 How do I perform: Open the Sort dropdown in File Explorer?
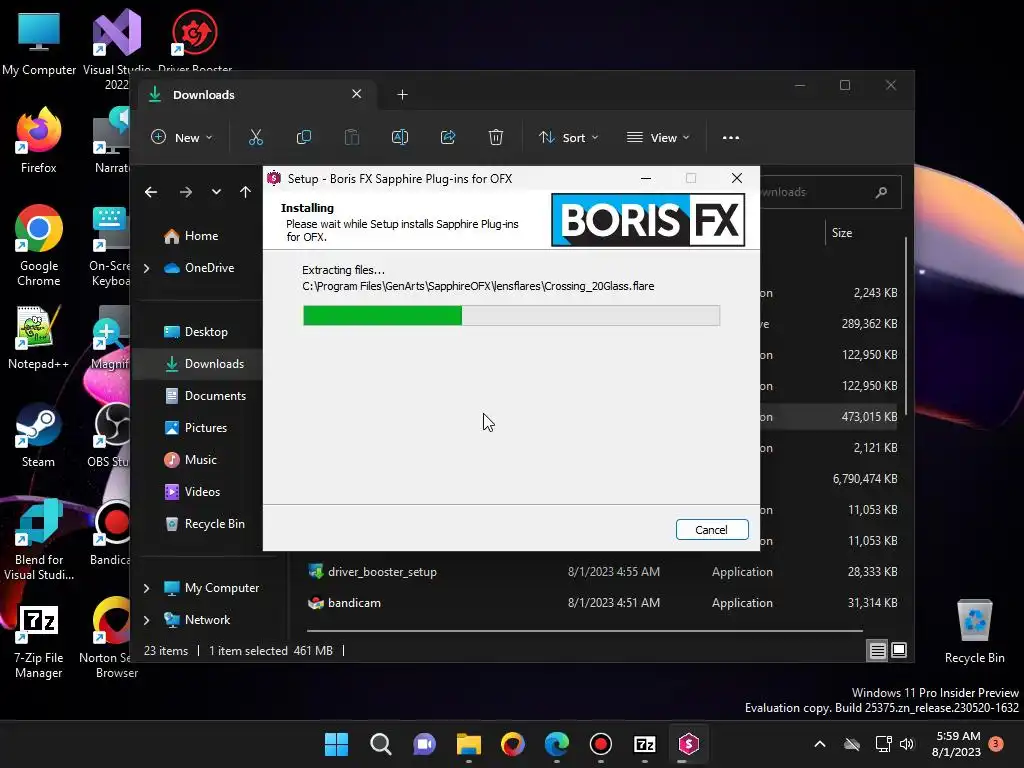pyautogui.click(x=568, y=137)
